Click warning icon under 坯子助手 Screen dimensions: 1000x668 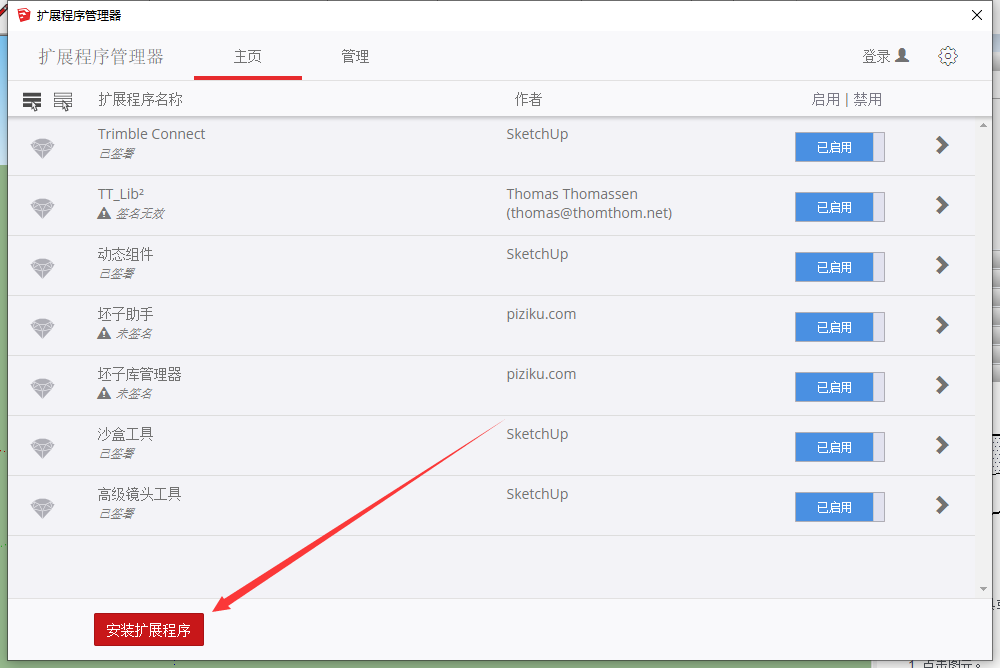104,333
